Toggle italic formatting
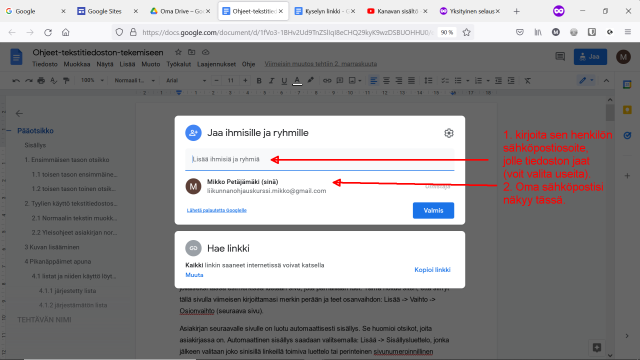Viewport: 640px width, 360px height. tap(271, 81)
